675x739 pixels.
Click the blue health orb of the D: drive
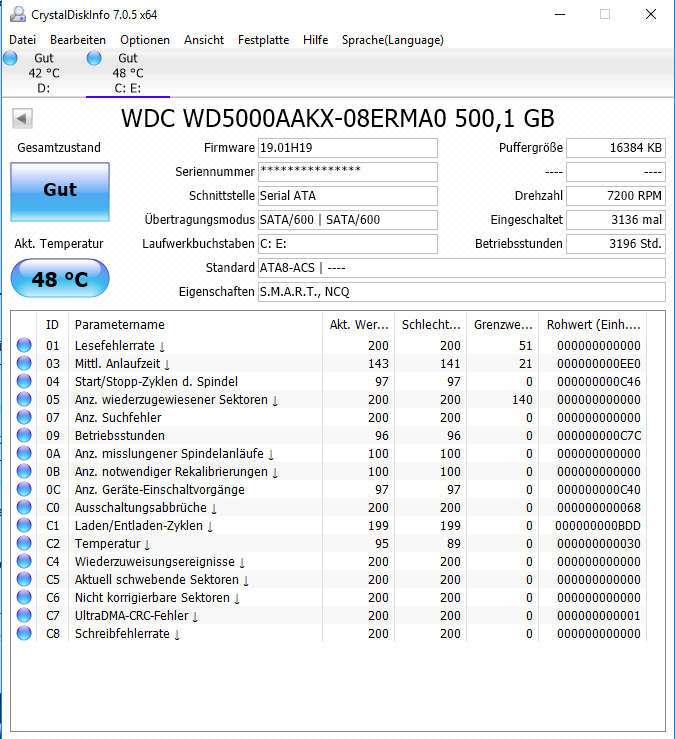tap(10, 58)
